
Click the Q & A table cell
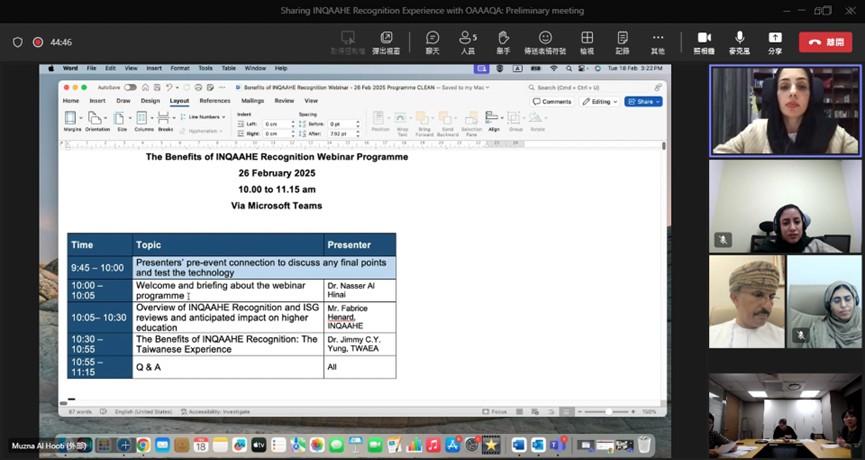pos(228,367)
